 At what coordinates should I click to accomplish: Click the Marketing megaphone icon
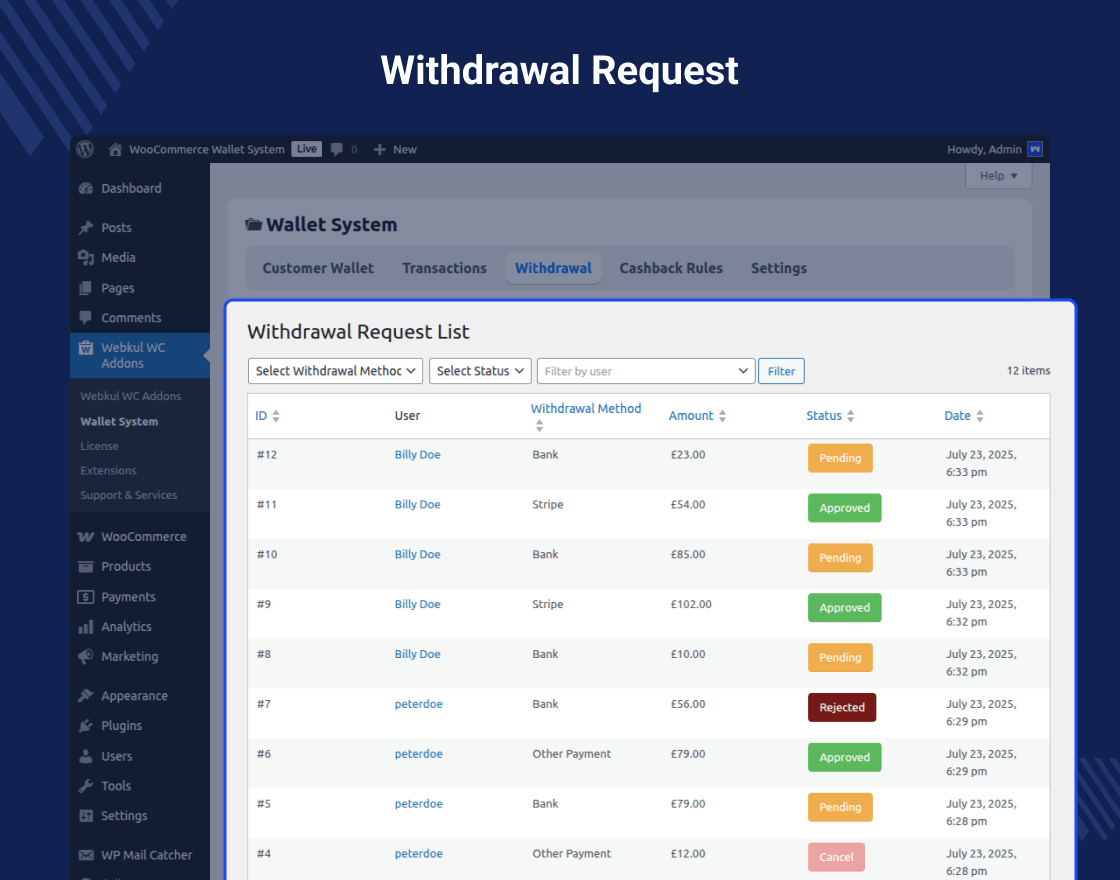[86, 656]
